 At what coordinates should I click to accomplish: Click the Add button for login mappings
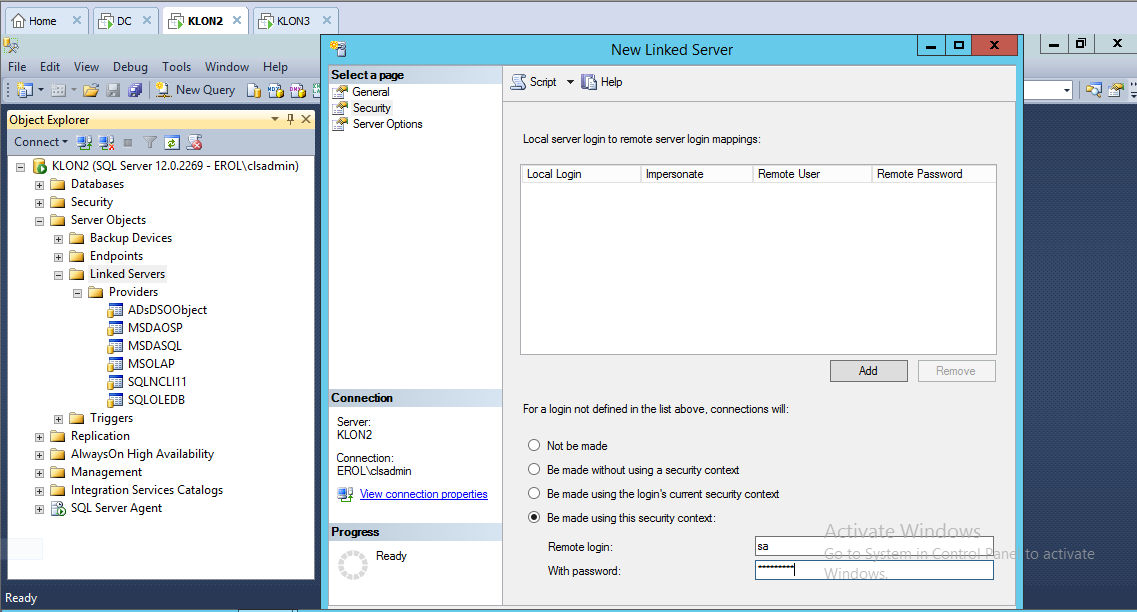click(x=868, y=371)
